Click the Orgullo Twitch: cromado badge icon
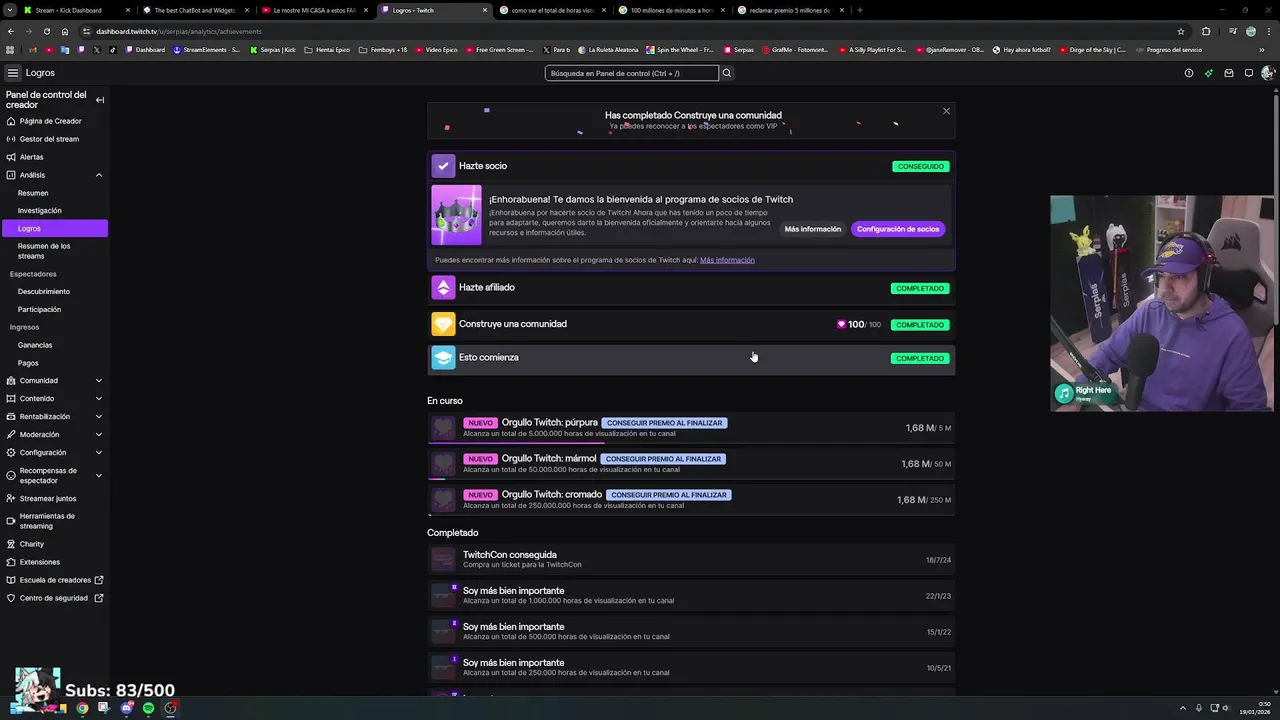The height and width of the screenshot is (720, 1280). tap(443, 500)
